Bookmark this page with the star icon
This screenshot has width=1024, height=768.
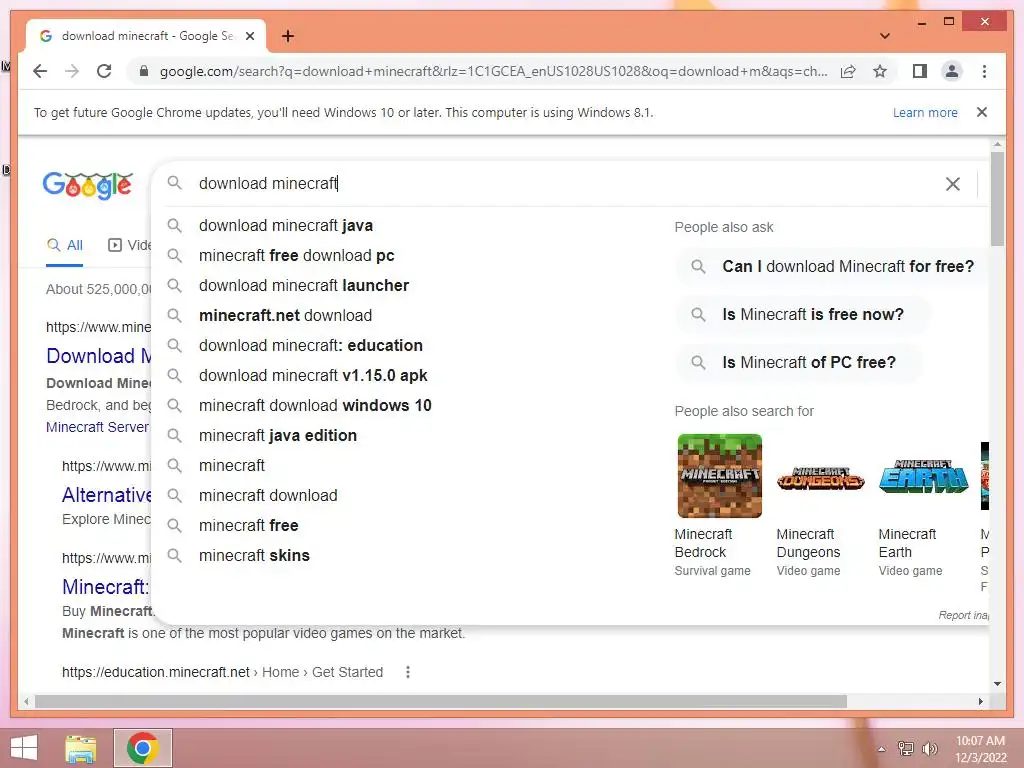[x=880, y=71]
